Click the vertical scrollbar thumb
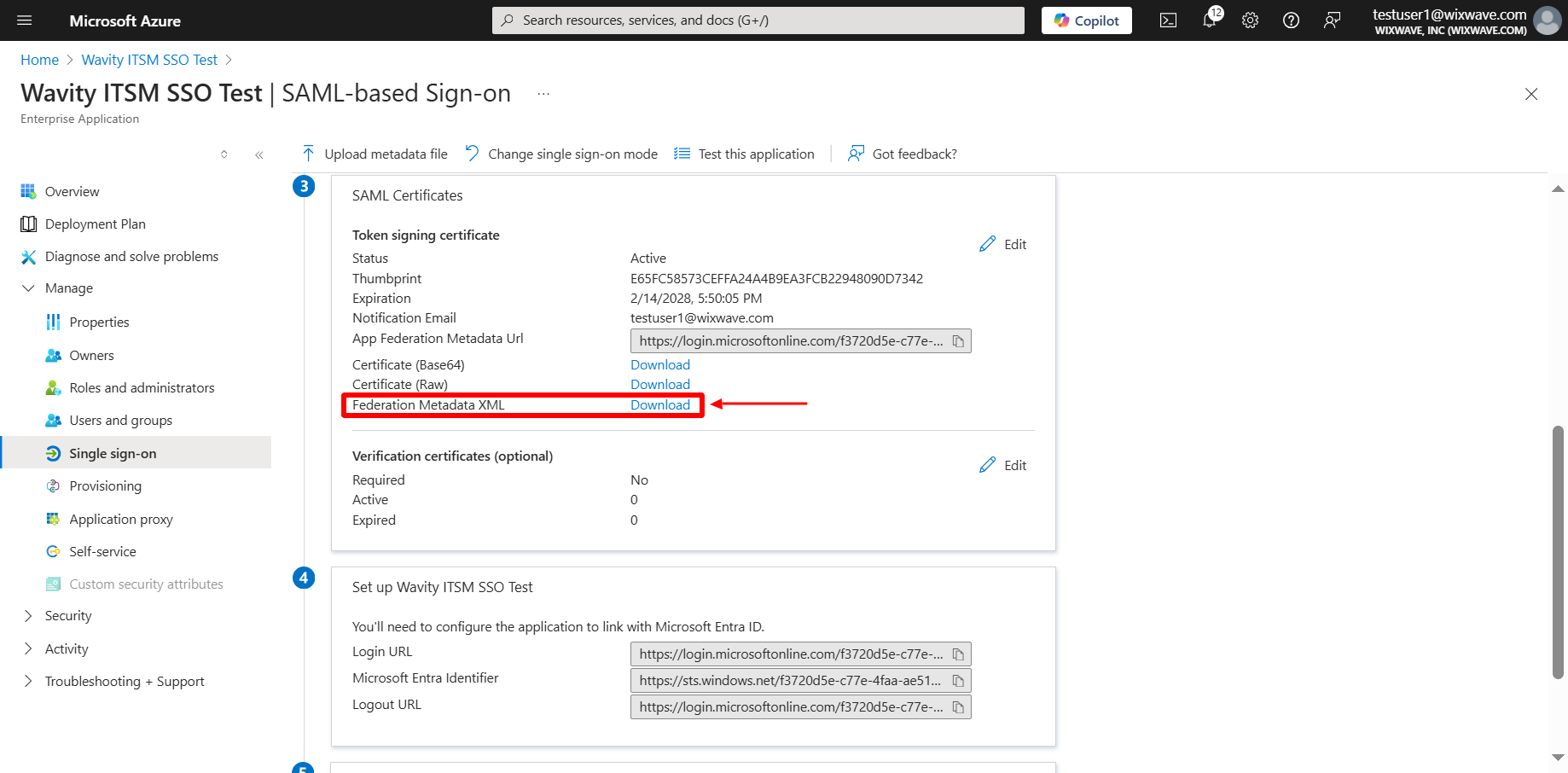This screenshot has height=773, width=1568. pos(1558,552)
